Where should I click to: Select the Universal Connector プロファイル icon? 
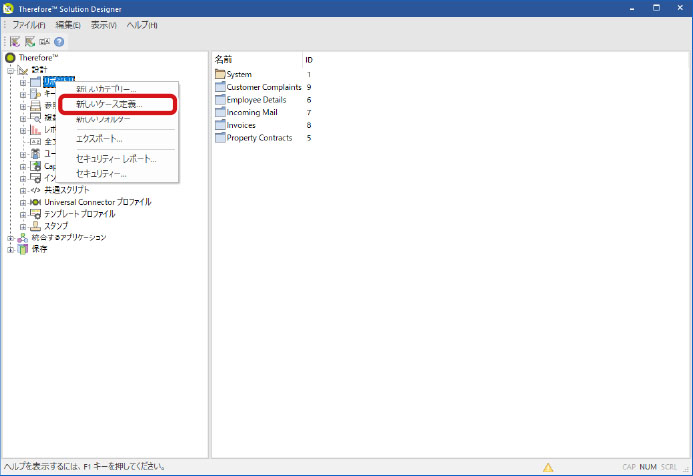coord(35,202)
